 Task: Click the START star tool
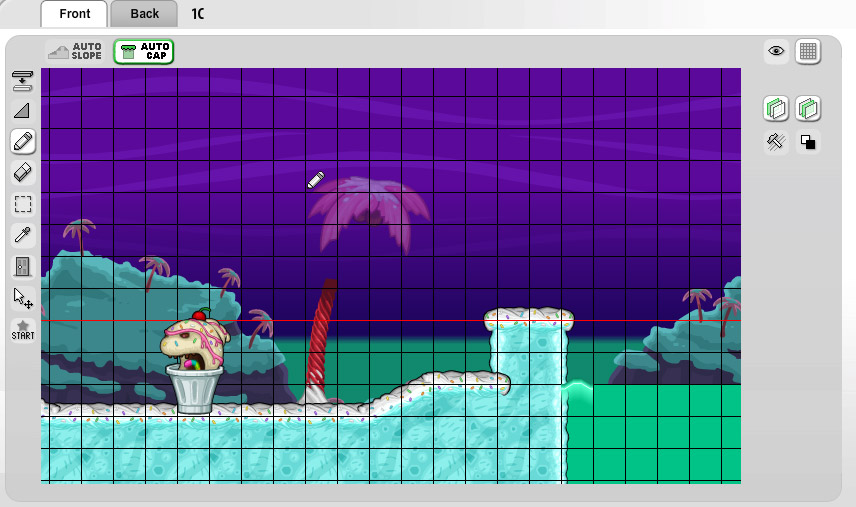(x=22, y=330)
